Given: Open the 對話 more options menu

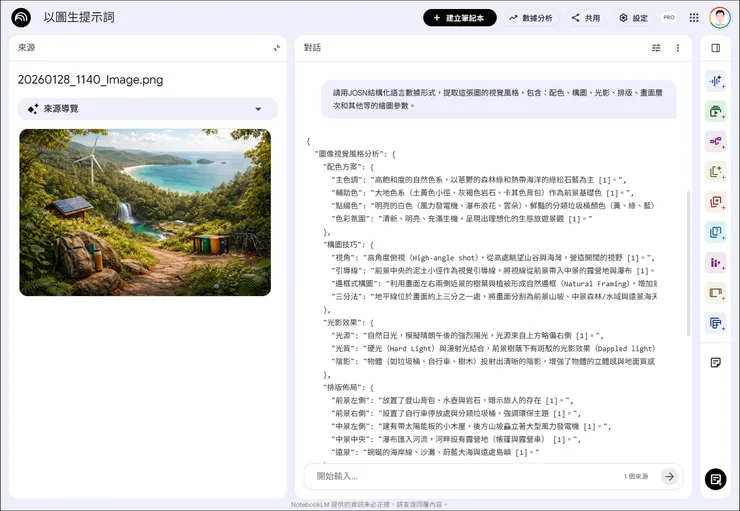Looking at the screenshot, I should point(678,48).
